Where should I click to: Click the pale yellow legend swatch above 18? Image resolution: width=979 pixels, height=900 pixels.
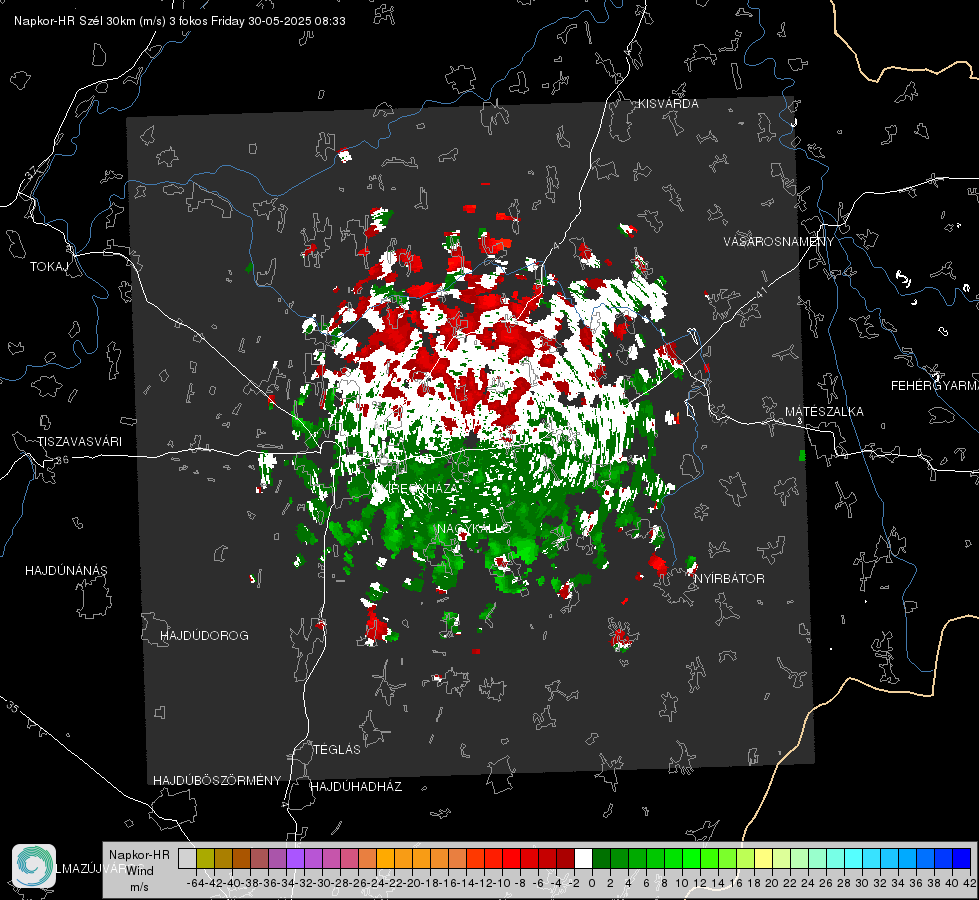pos(763,858)
